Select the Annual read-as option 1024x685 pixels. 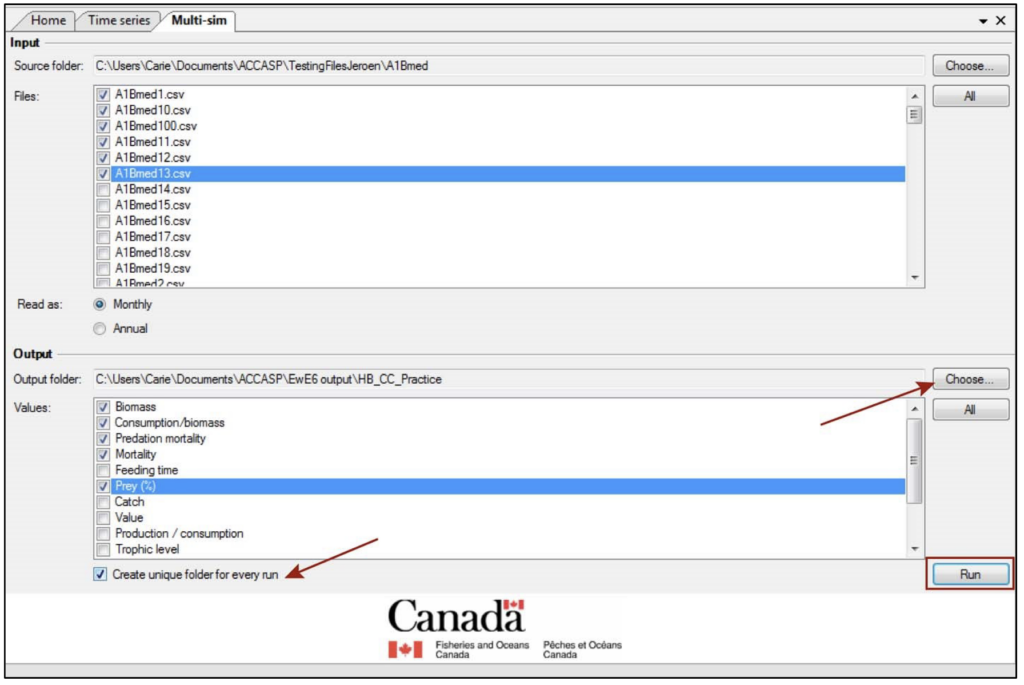tap(100, 328)
